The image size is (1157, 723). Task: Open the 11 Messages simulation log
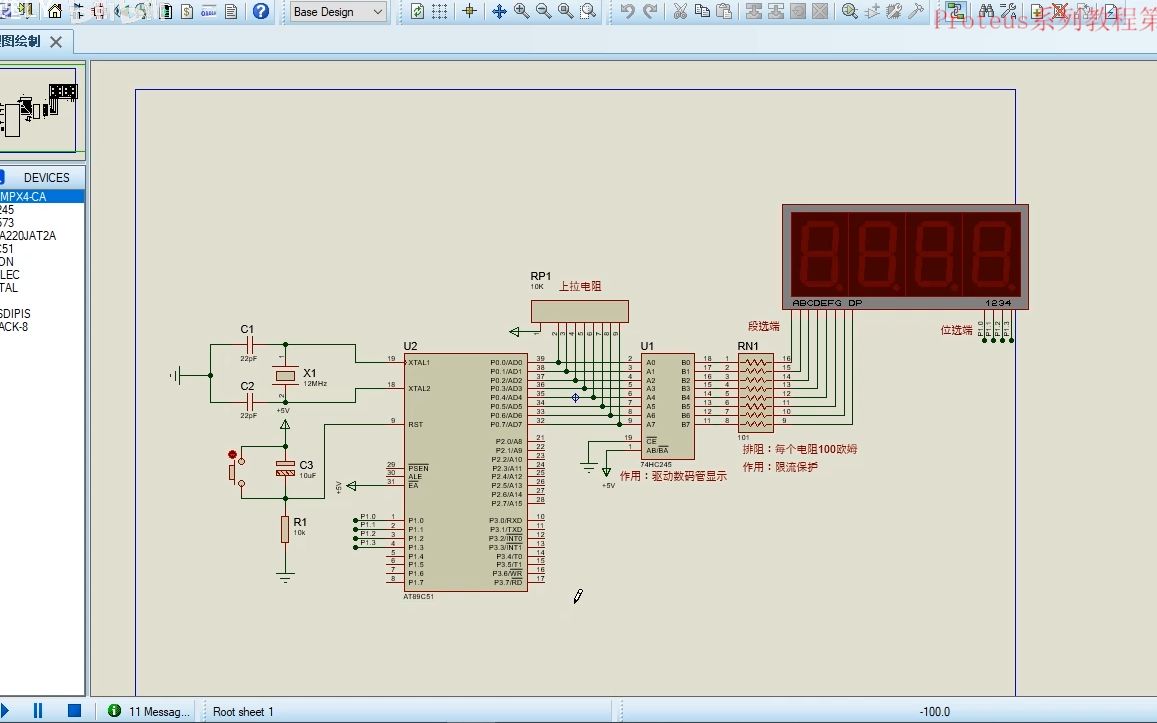pos(150,711)
